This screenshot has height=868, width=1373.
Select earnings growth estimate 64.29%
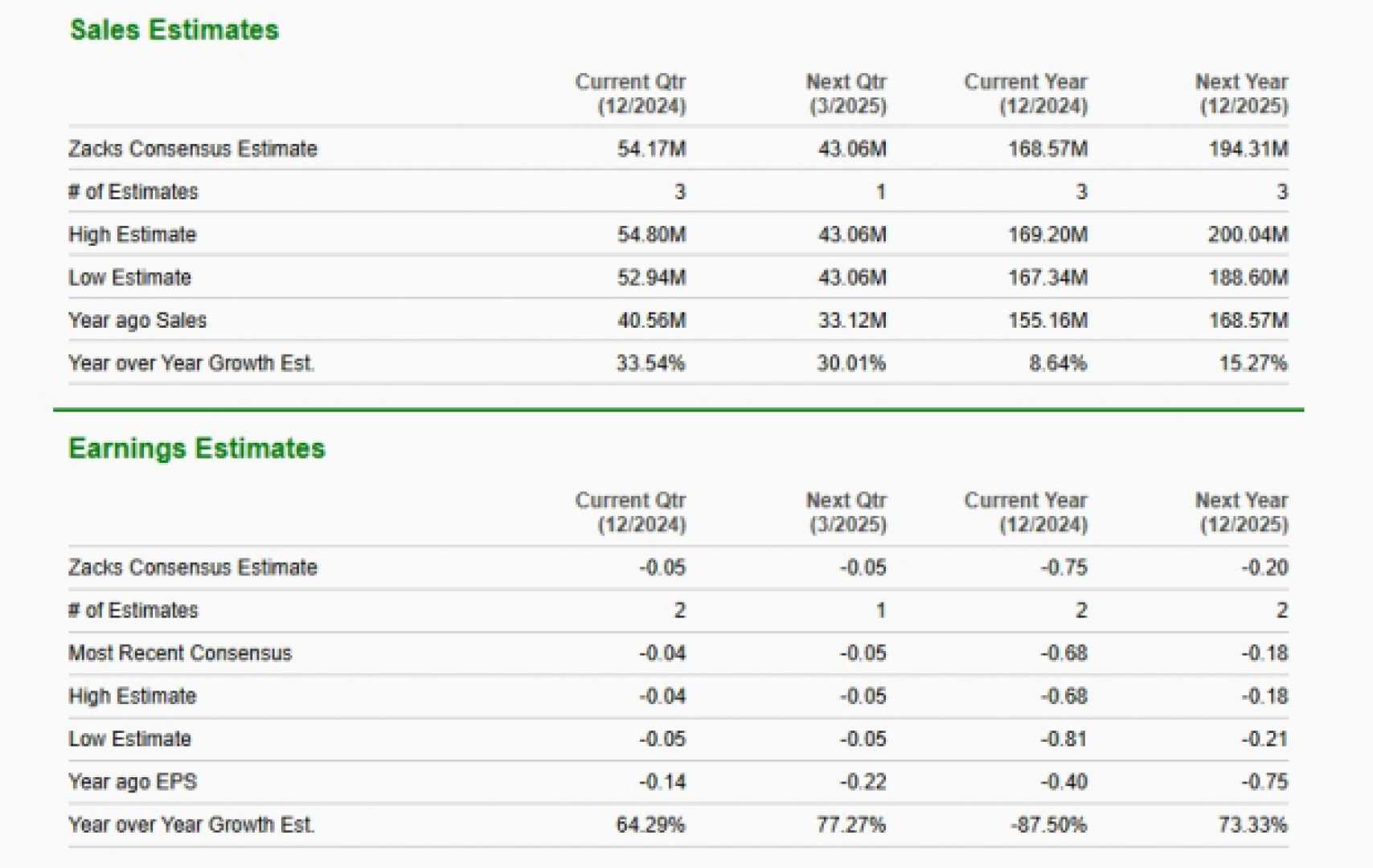650,825
